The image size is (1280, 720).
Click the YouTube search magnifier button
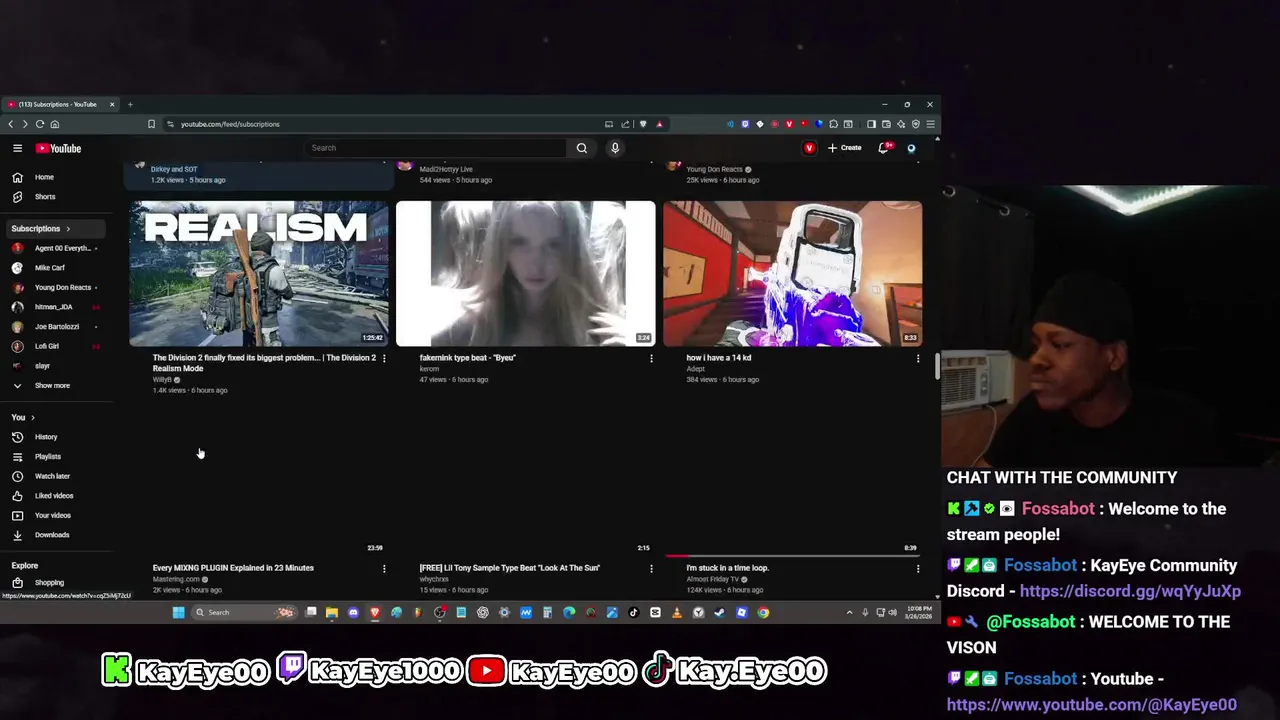point(581,148)
